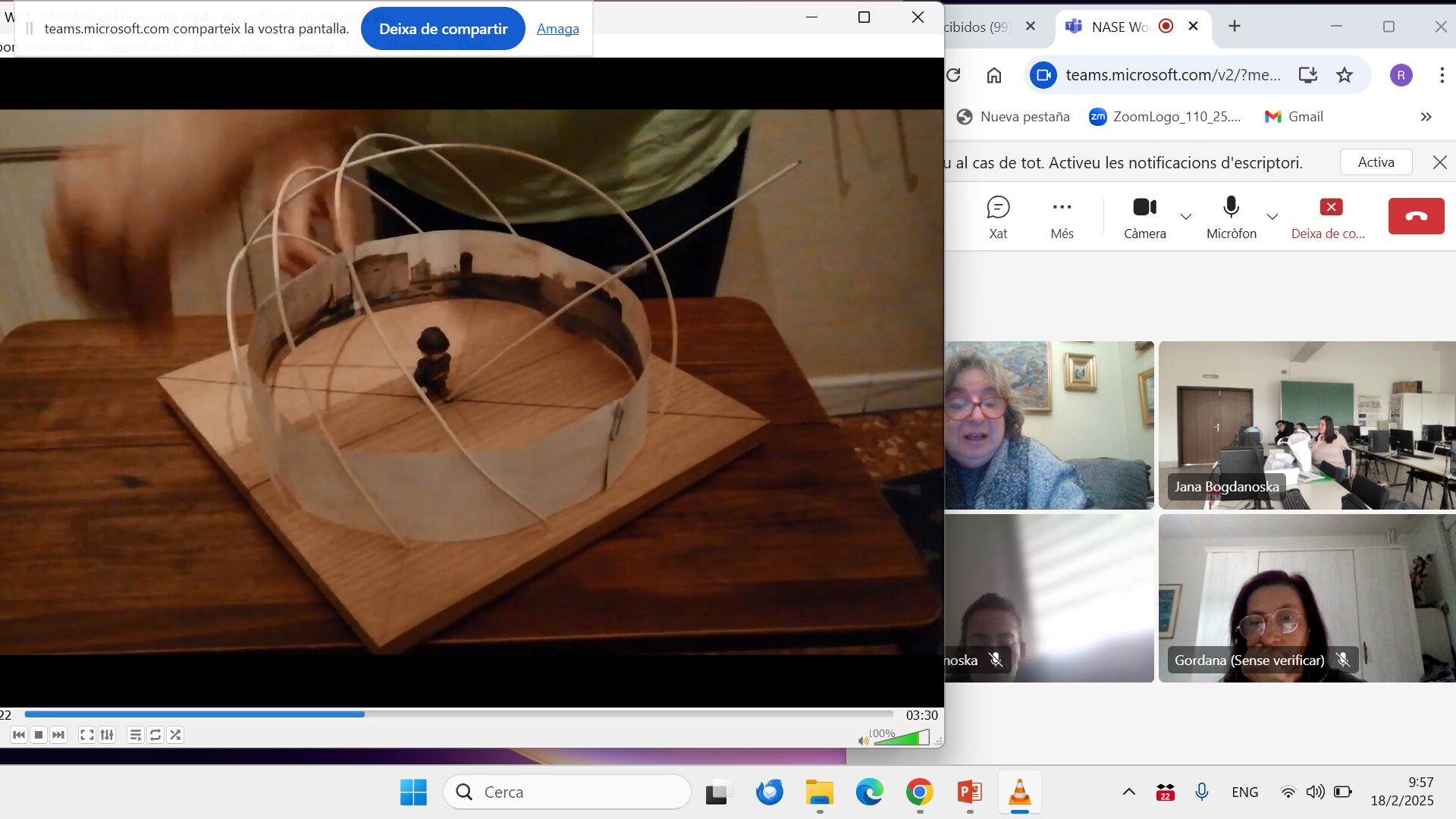Viewport: 1456px width, 819px height.
Task: Click the Cerca taskbar search box
Action: 567,792
